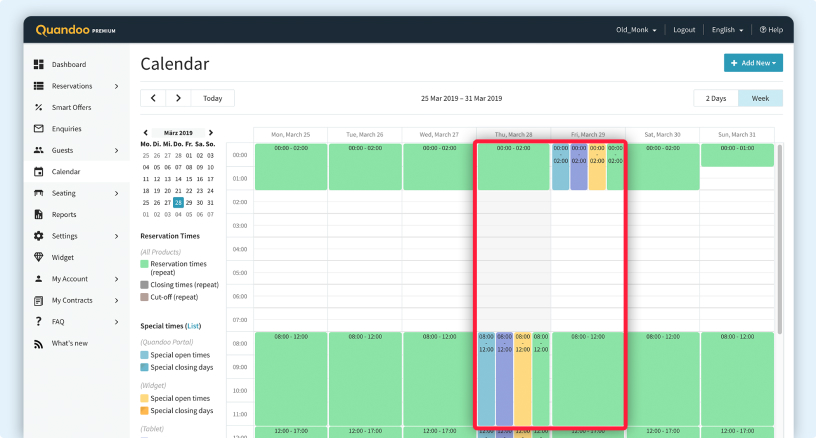Image resolution: width=816 pixels, height=438 pixels.
Task: Open Smart Offers in the sidebar
Action: [x=71, y=107]
